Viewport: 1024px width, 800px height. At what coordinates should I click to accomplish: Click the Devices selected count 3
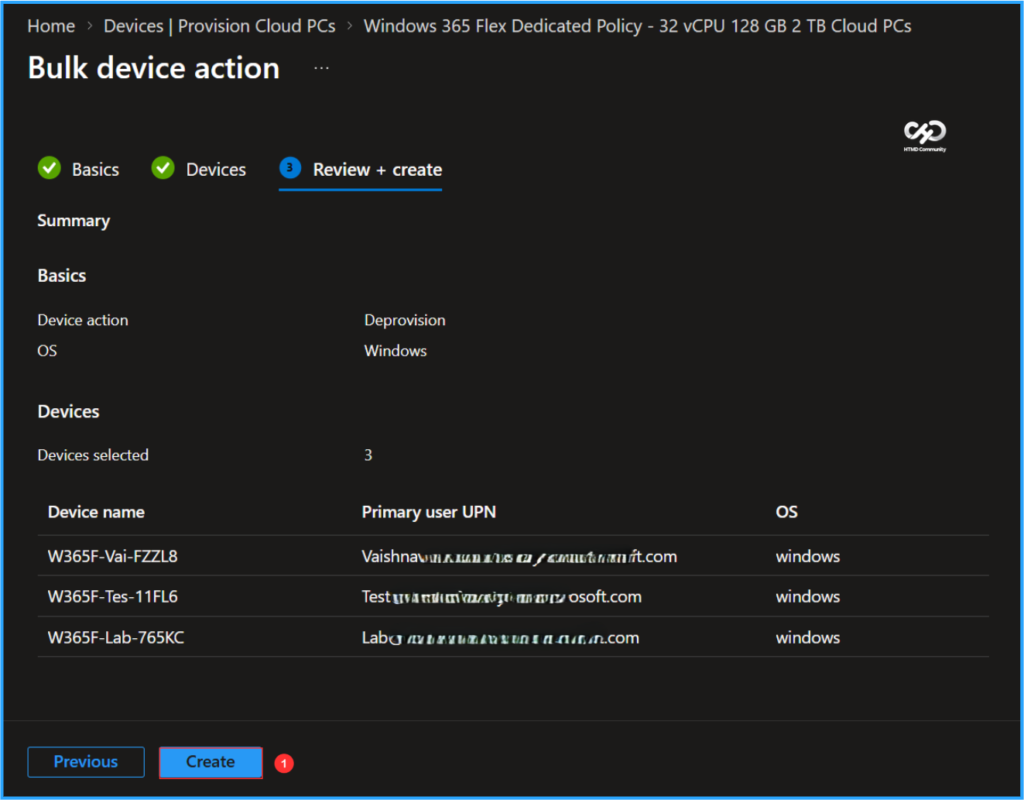click(x=368, y=455)
